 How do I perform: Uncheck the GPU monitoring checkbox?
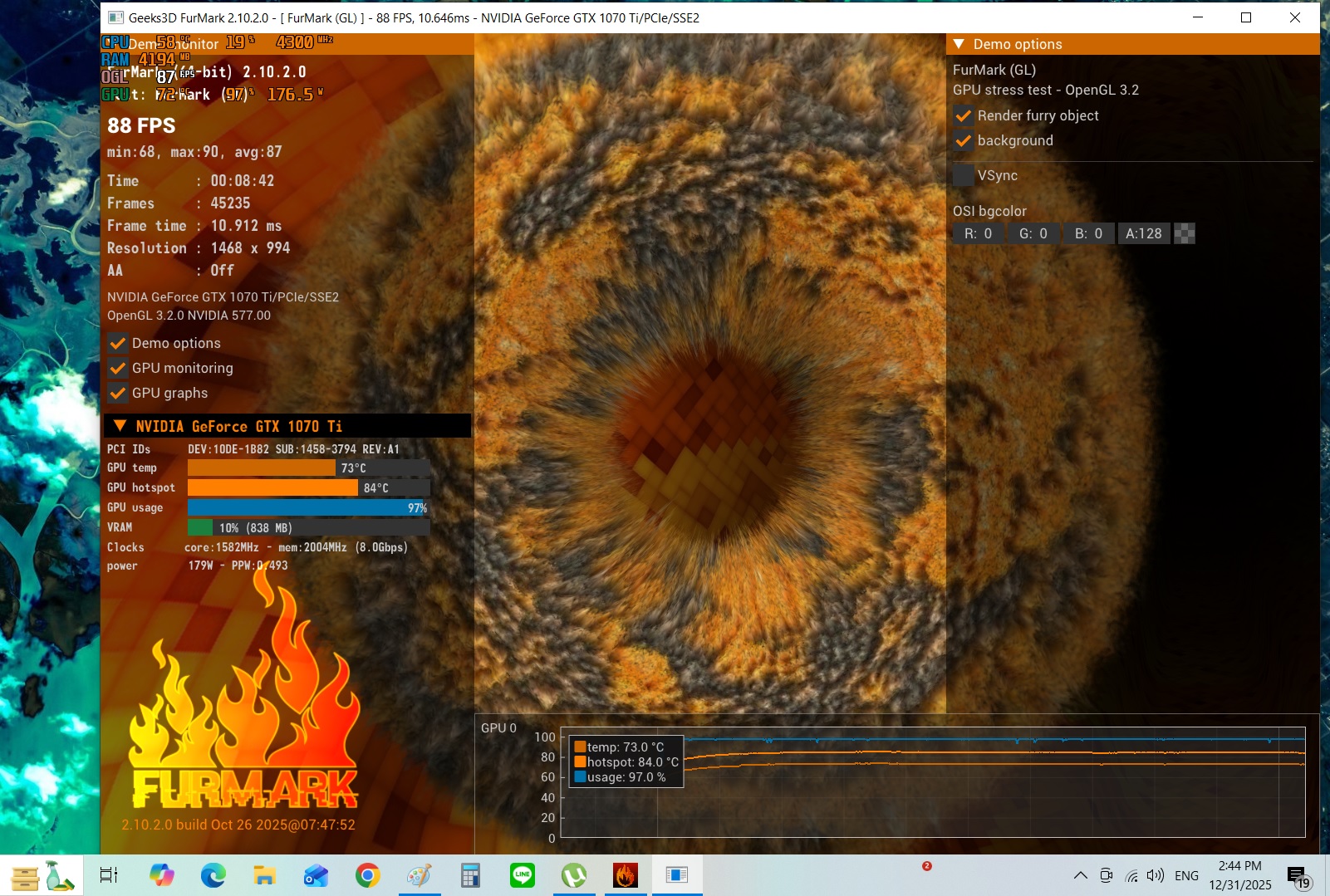(118, 368)
